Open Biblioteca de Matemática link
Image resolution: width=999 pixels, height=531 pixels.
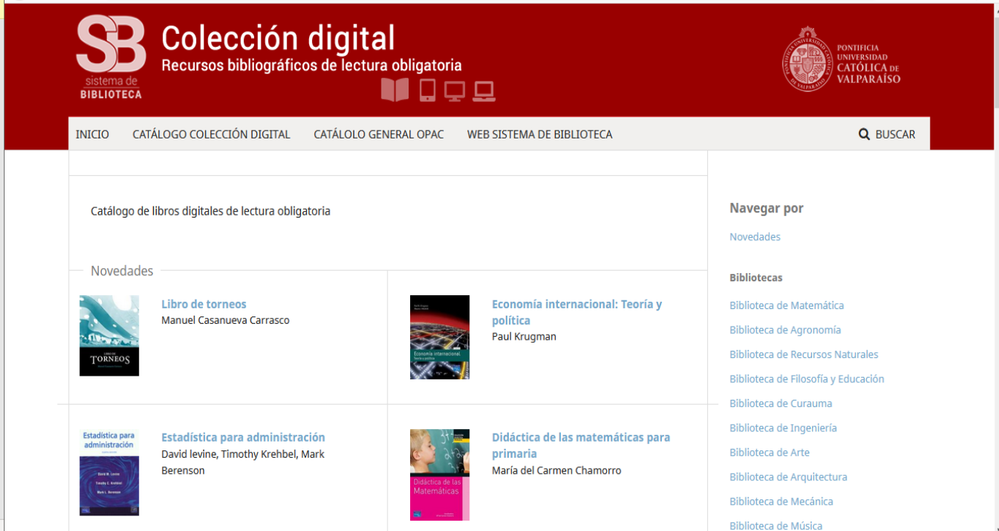[787, 305]
